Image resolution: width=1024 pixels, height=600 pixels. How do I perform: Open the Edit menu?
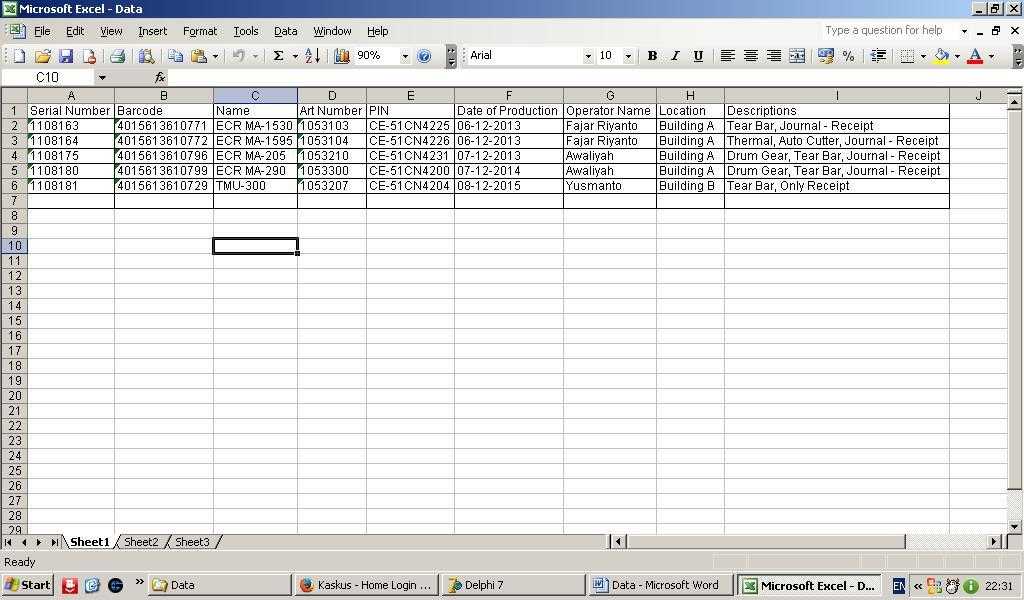(x=75, y=31)
